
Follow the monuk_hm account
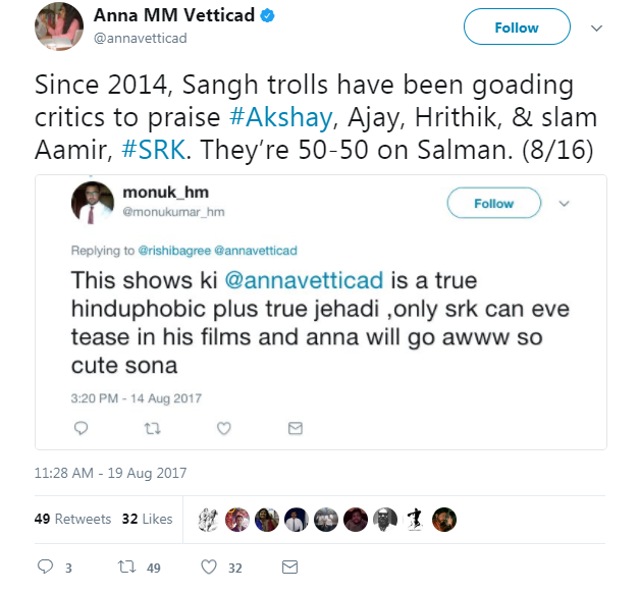point(493,203)
